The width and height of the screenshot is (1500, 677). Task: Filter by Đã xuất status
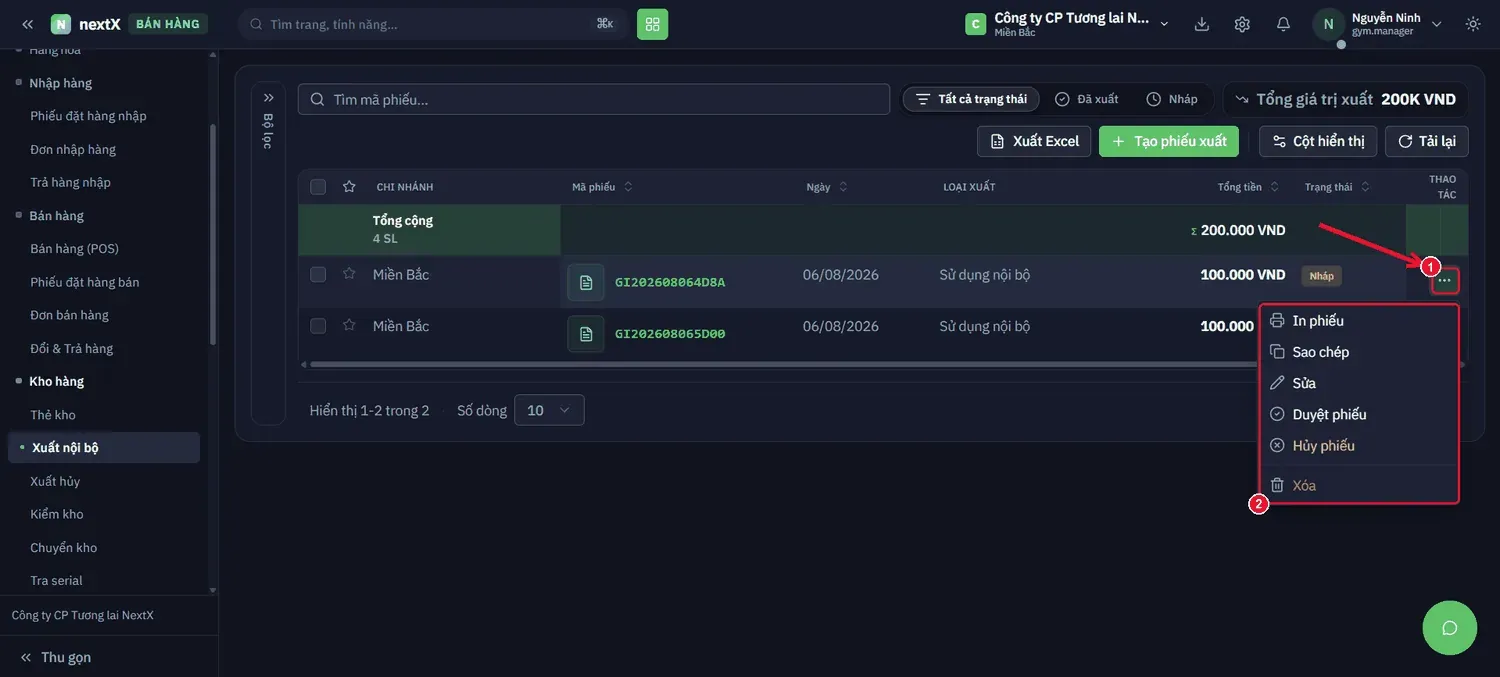pyautogui.click(x=1087, y=99)
